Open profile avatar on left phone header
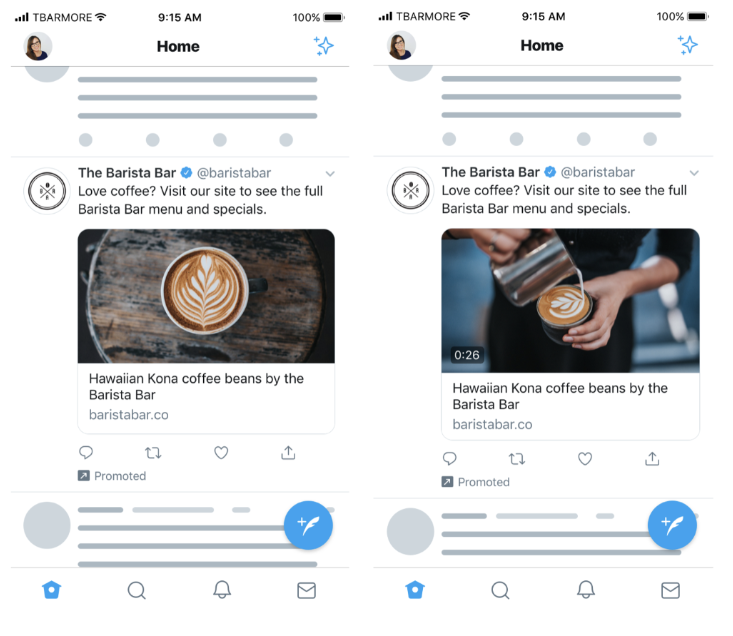 tap(37, 46)
